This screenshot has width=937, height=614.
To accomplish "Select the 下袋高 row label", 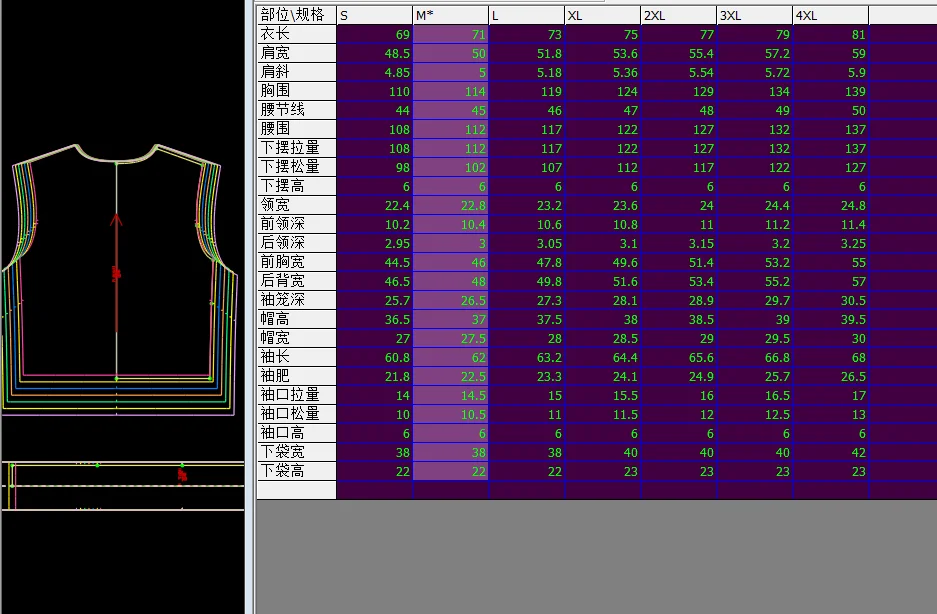I will click(x=296, y=471).
